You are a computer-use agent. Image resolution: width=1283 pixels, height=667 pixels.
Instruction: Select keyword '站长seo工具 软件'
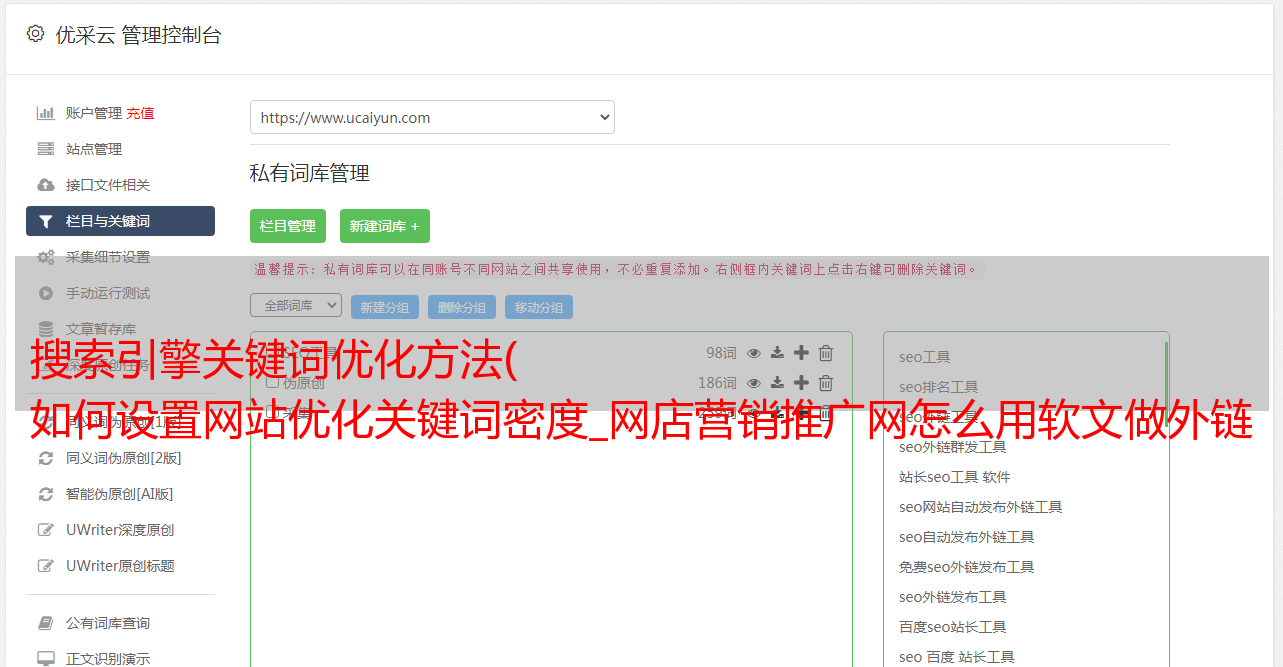coord(955,477)
